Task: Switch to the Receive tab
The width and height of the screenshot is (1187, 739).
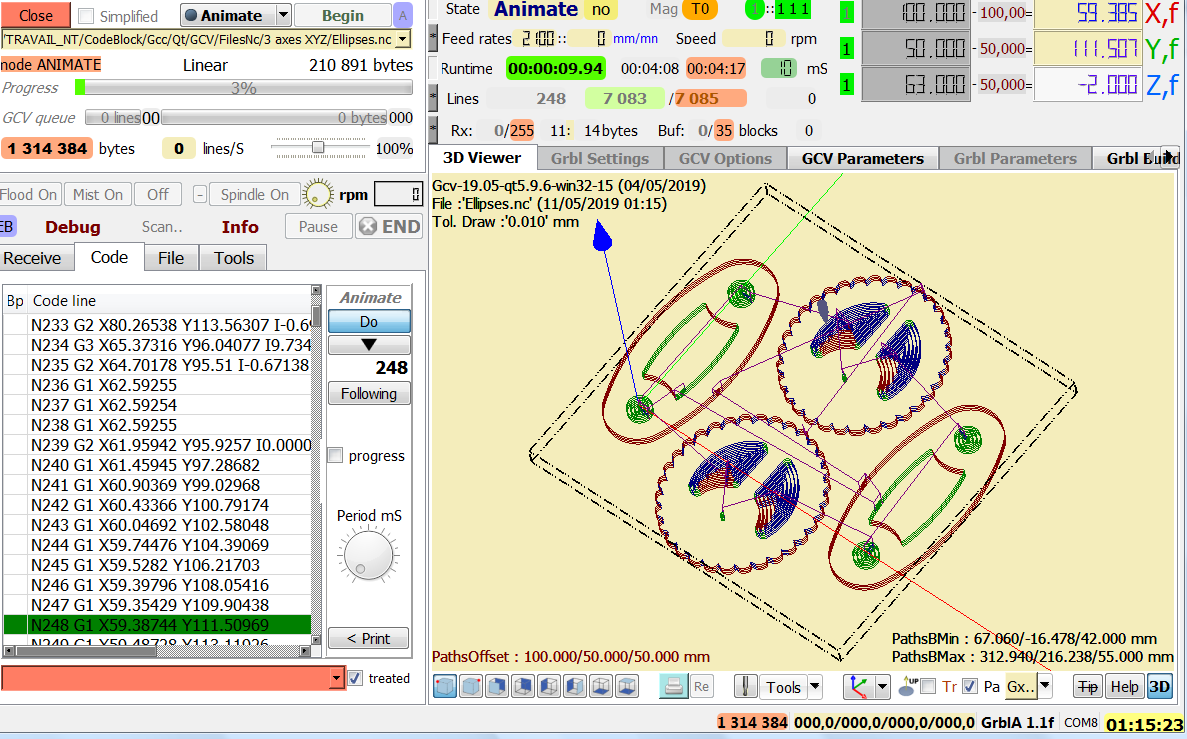Action: [x=33, y=258]
